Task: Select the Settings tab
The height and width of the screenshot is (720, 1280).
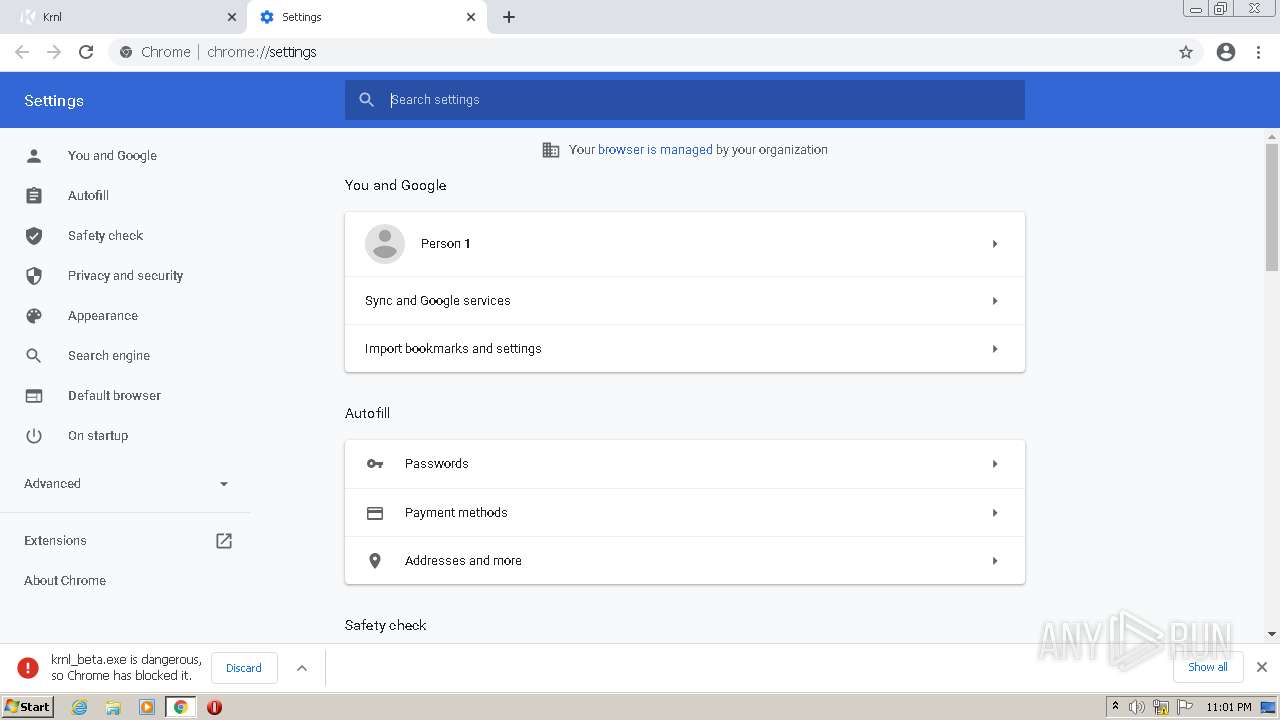Action: 366,17
